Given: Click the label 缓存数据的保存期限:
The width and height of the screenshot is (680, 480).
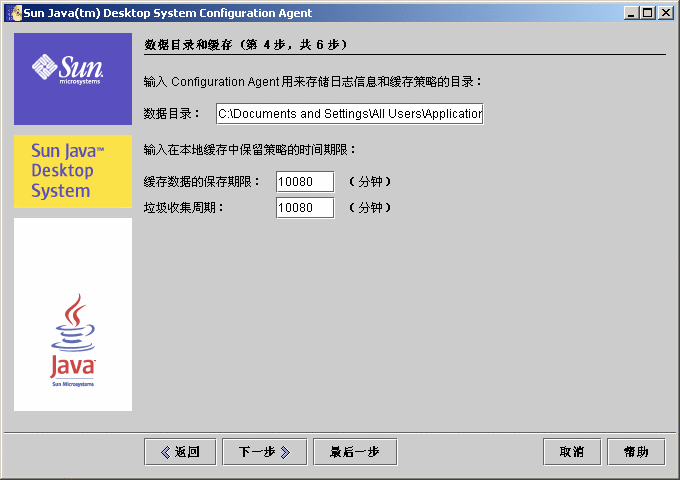Looking at the screenshot, I should (202, 182).
